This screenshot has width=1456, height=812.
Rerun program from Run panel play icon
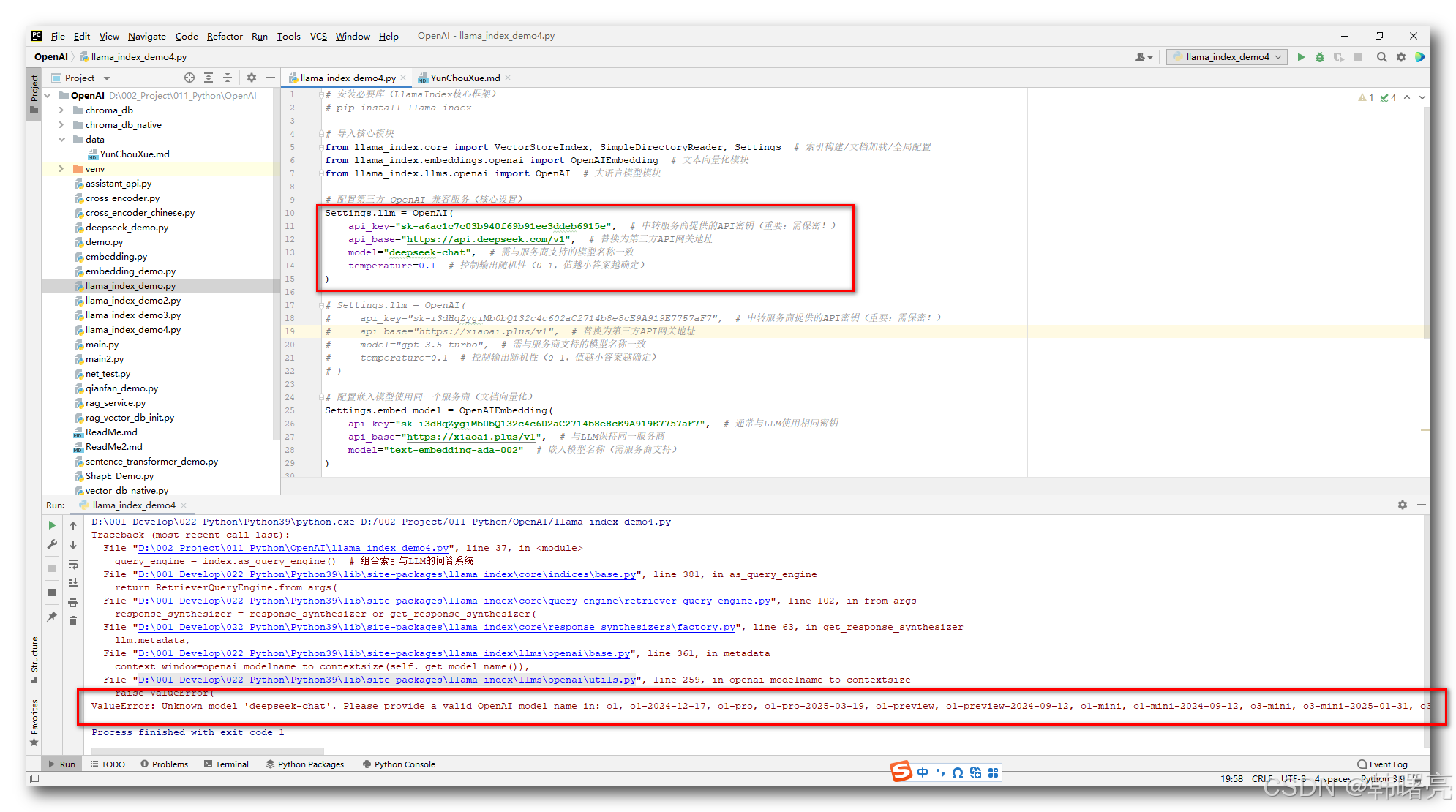click(52, 525)
